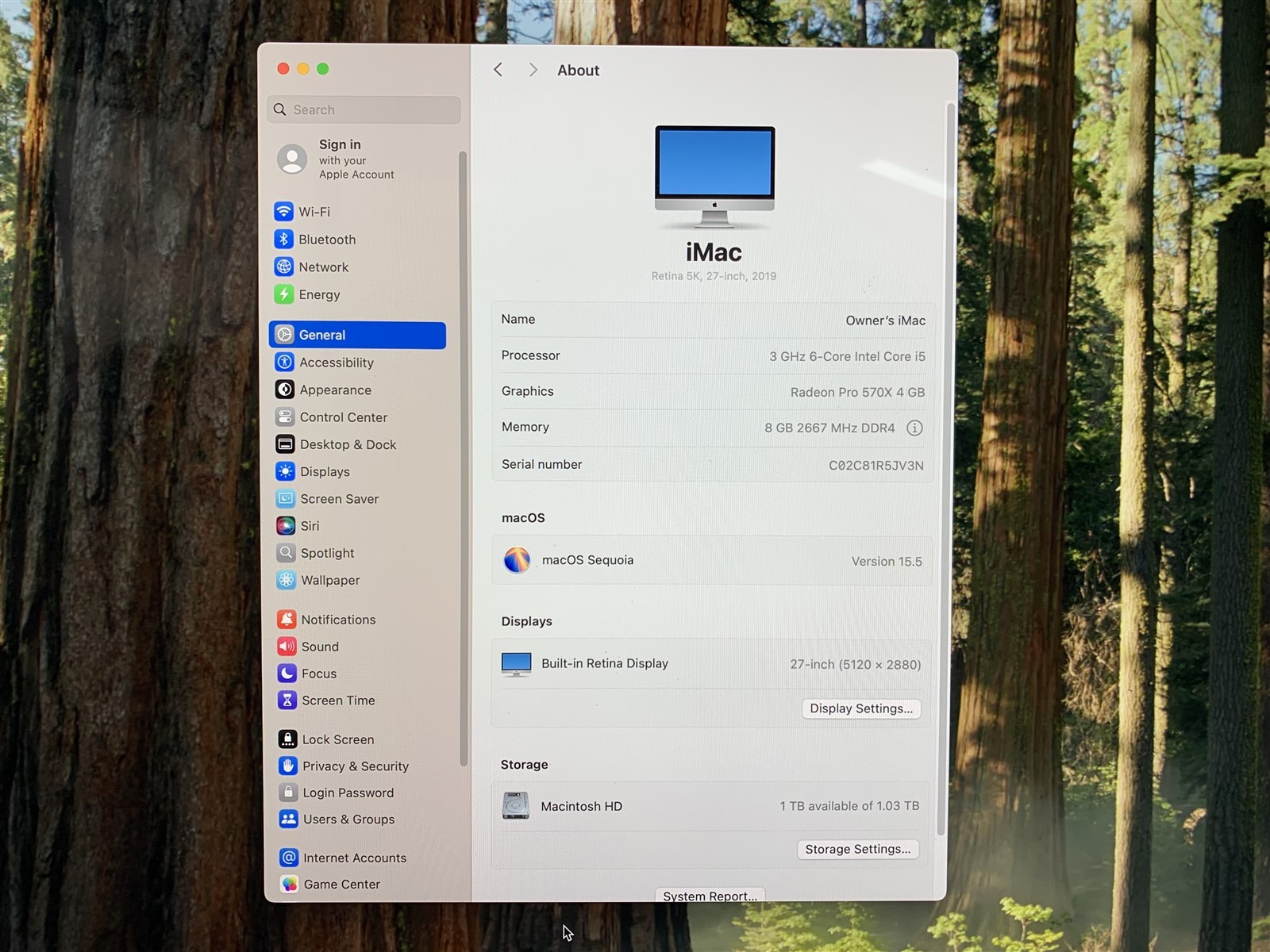Viewport: 1270px width, 952px height.
Task: Click the processor value 3 GHz 6-Core Intel Core i5
Action: (x=847, y=357)
